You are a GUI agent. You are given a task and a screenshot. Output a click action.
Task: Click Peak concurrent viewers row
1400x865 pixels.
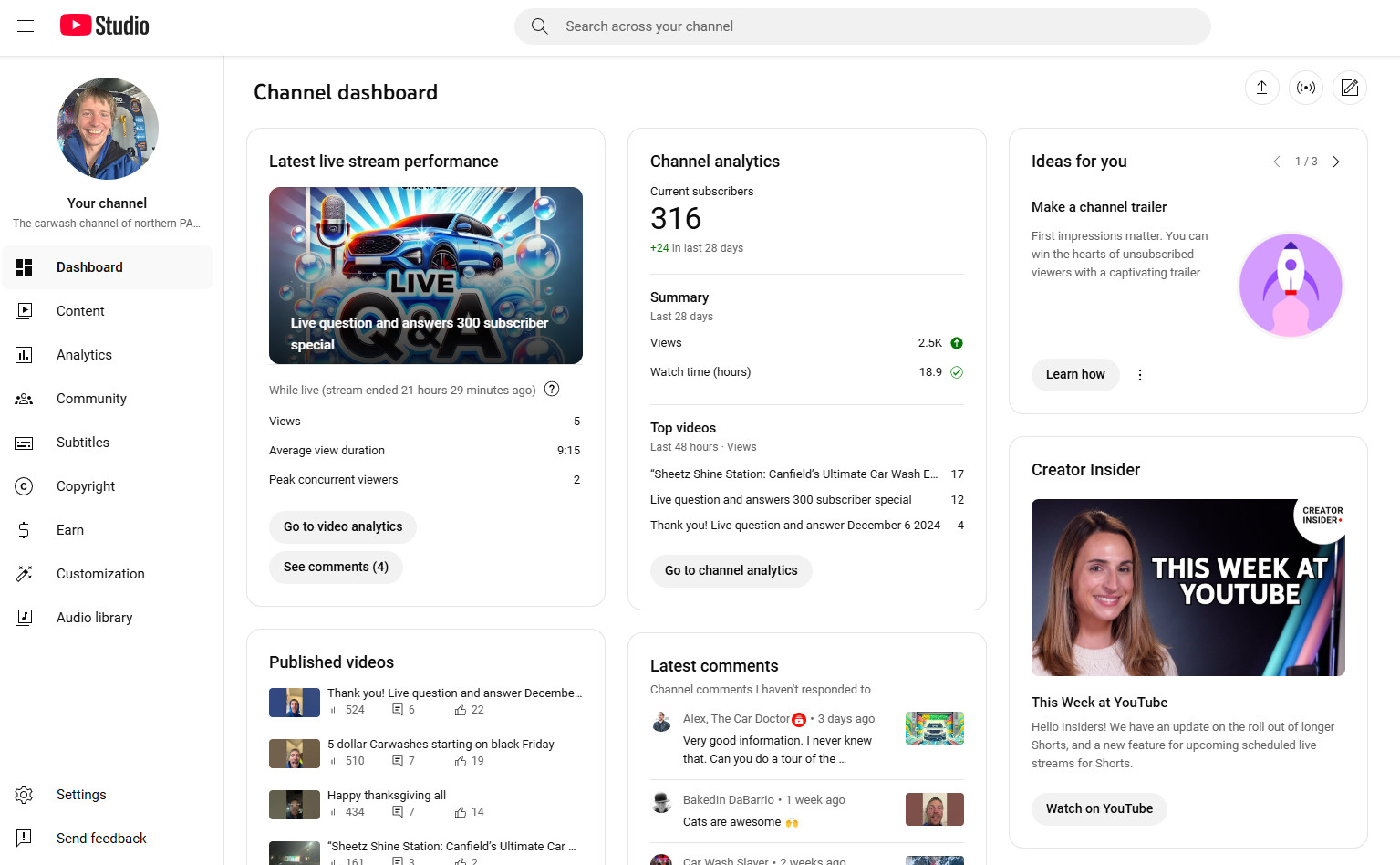[426, 480]
